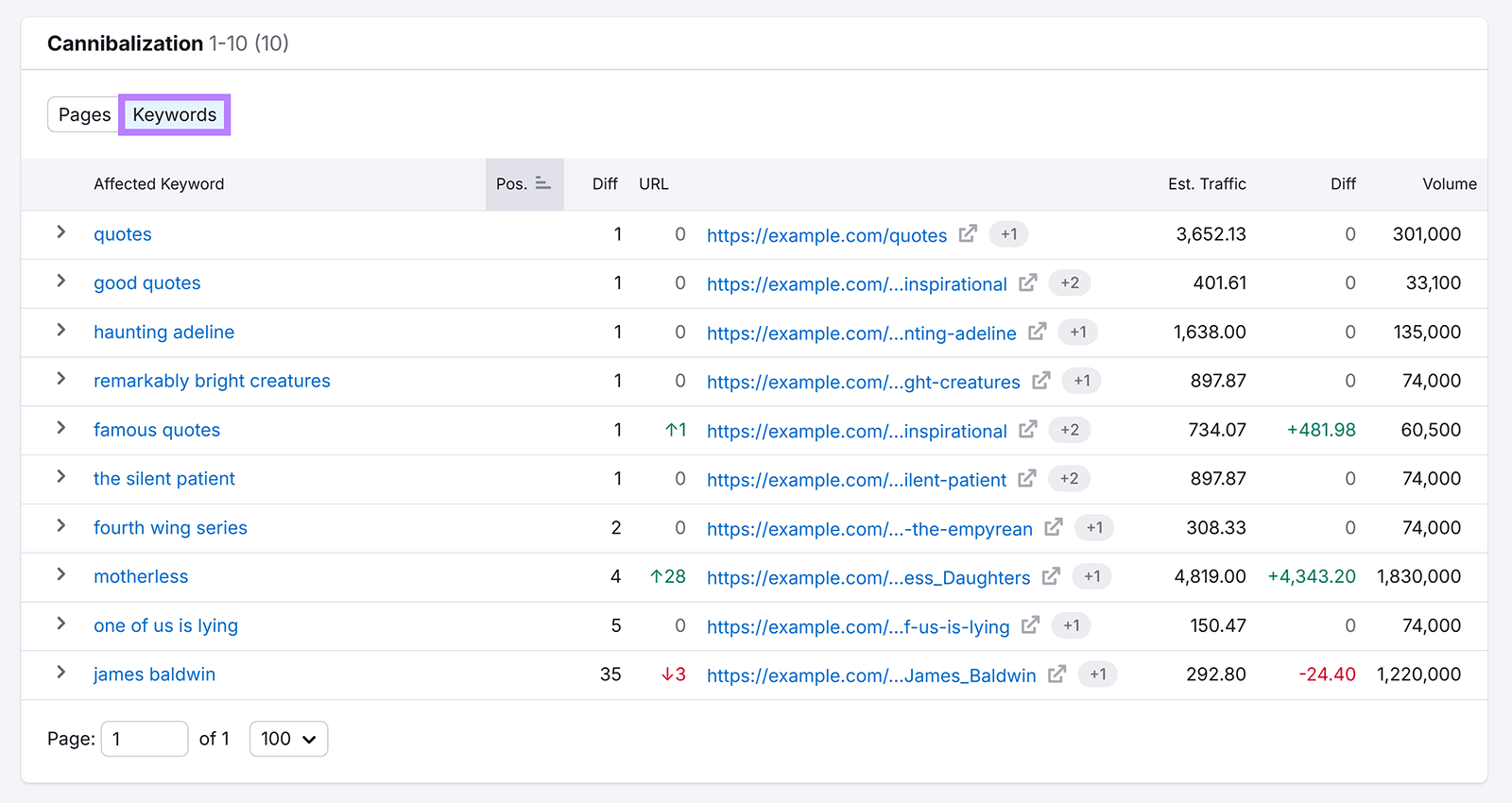This screenshot has height=803, width=1512.
Task: Open the famous quotes keyword link
Action: click(157, 430)
